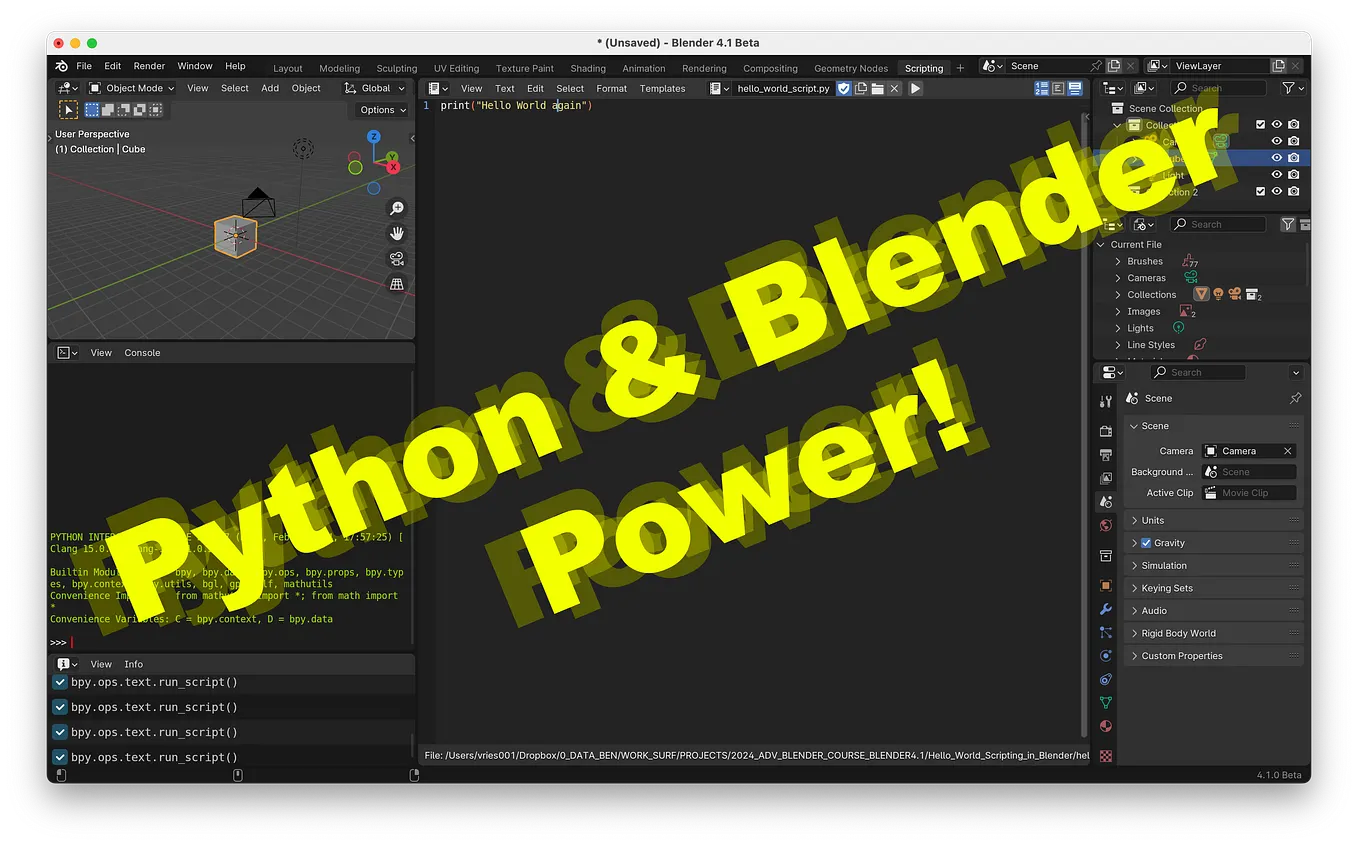This screenshot has width=1358, height=845.
Task: Clear the Camera assignment with the X button
Action: (1288, 451)
